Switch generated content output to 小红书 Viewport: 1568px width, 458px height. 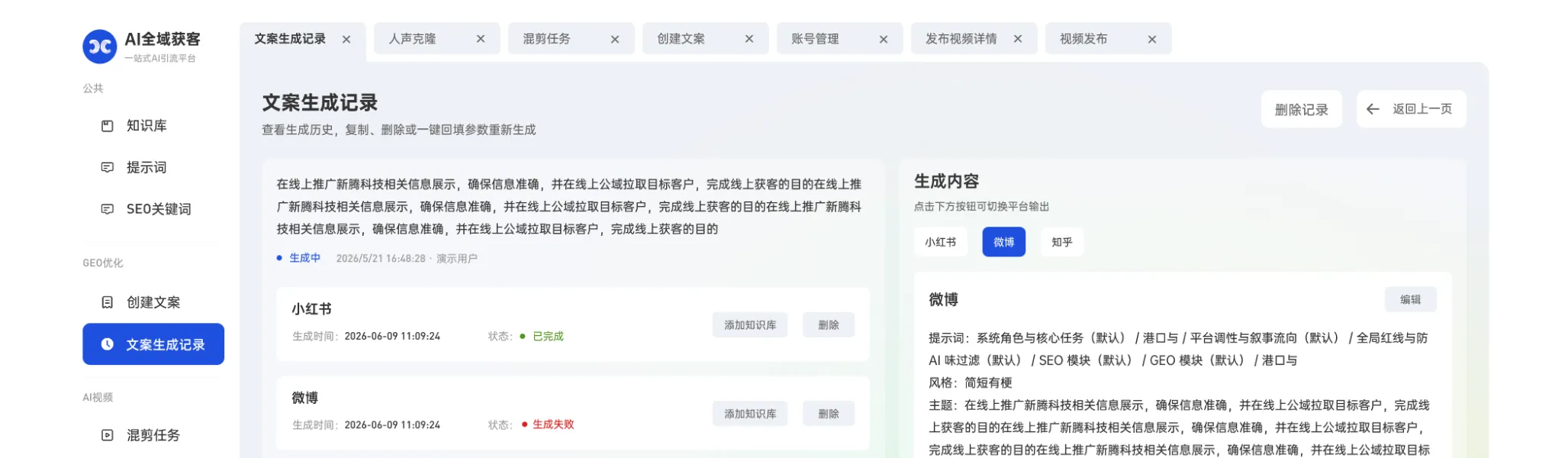[941, 242]
